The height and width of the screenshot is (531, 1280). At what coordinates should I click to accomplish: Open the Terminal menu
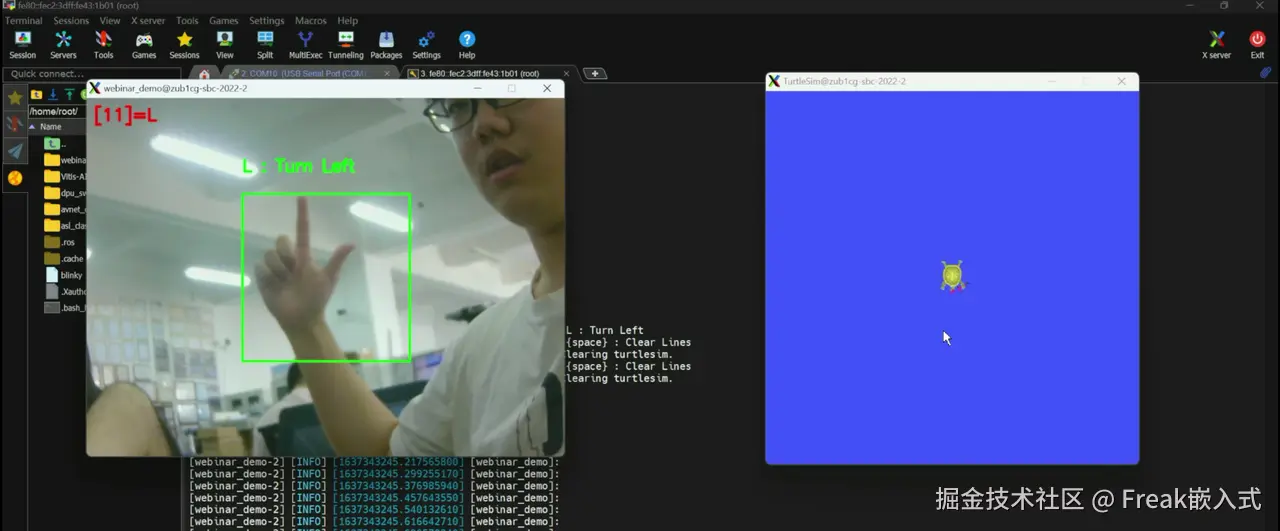point(23,20)
